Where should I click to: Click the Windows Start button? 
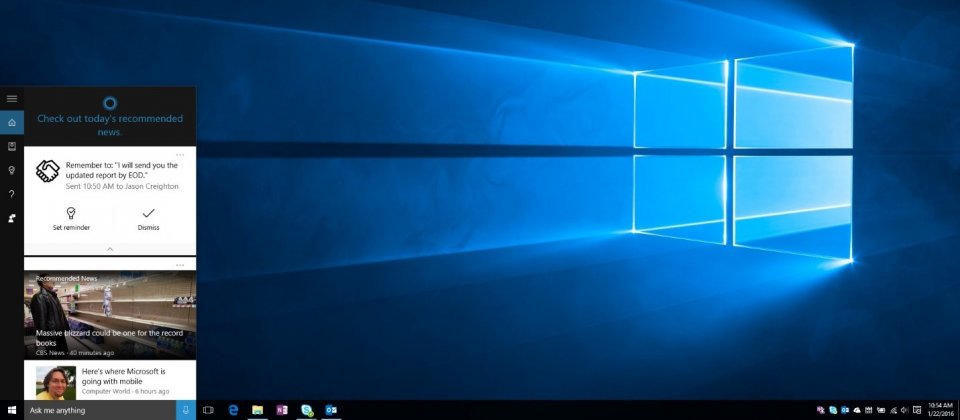click(x=12, y=410)
